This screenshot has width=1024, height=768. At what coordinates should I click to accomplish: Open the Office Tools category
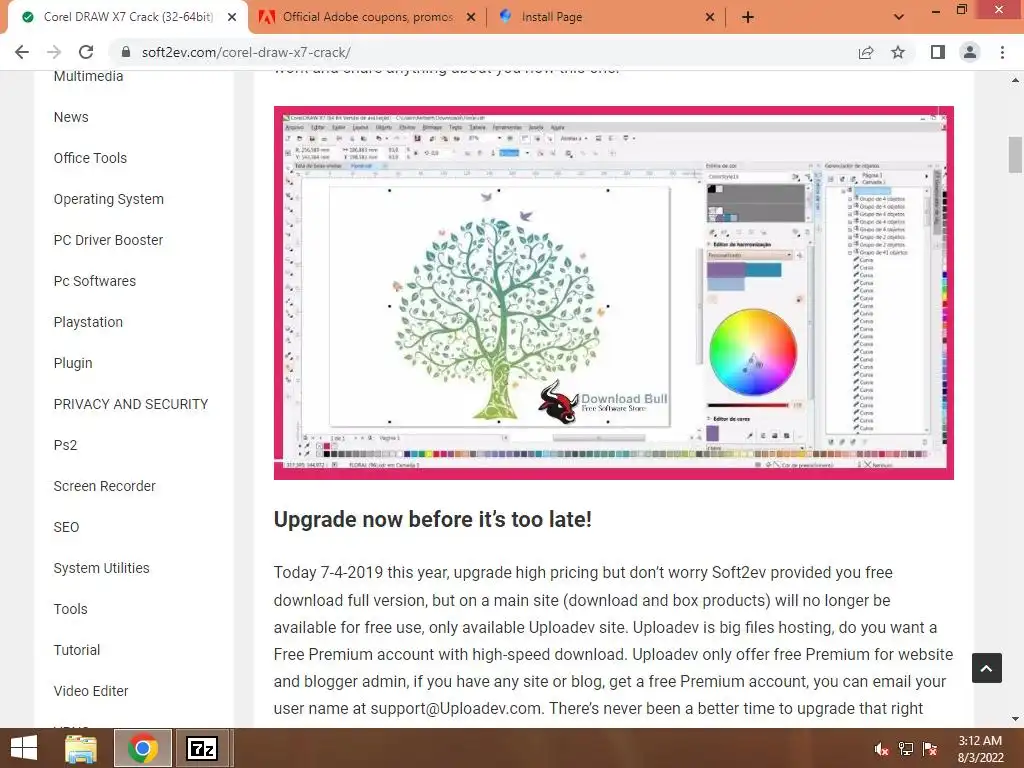[x=90, y=158]
